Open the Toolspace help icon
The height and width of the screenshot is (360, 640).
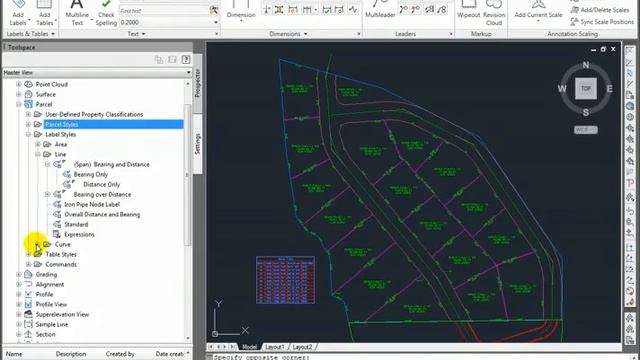[x=186, y=60]
